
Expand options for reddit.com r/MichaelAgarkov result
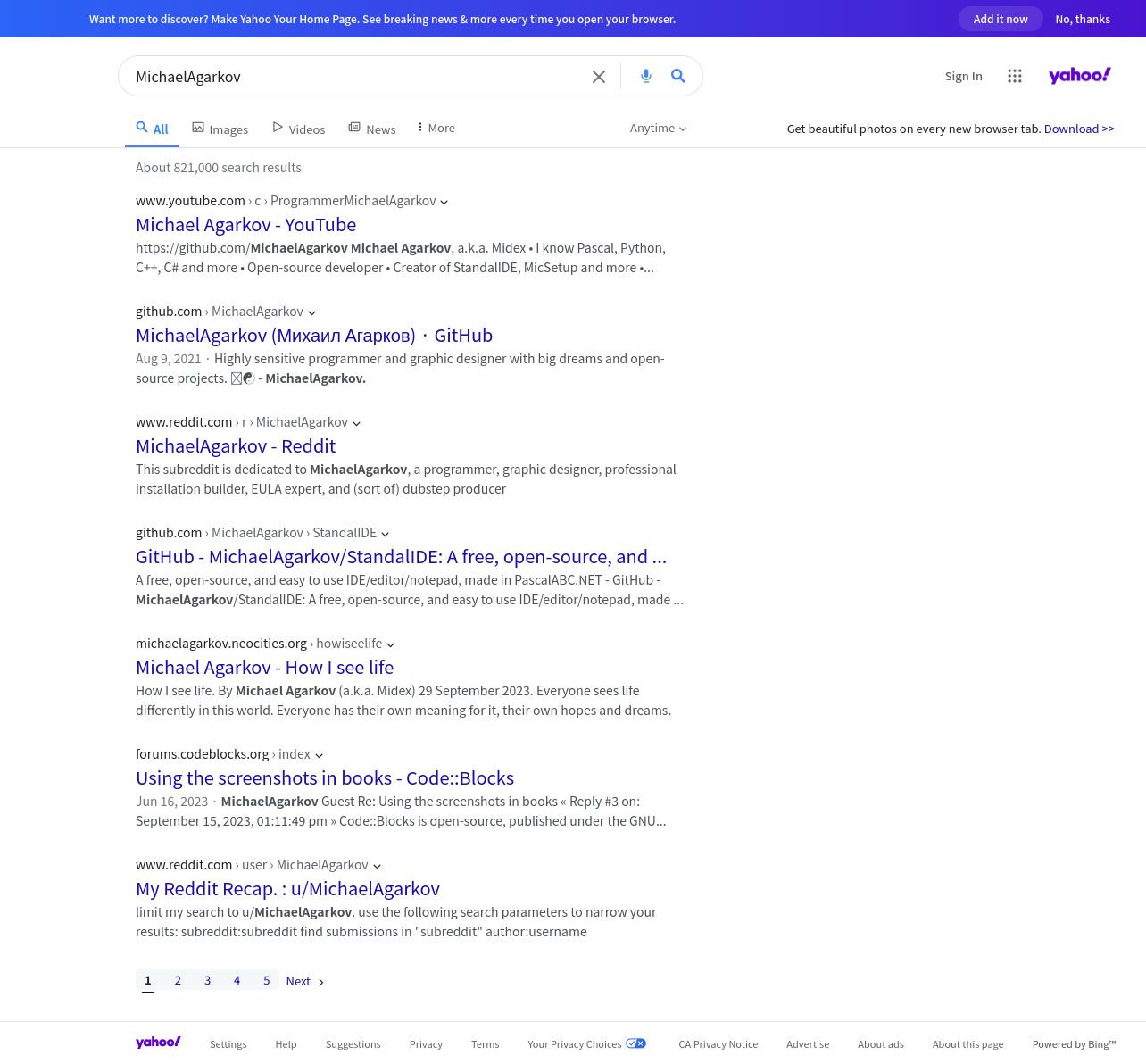(x=356, y=423)
